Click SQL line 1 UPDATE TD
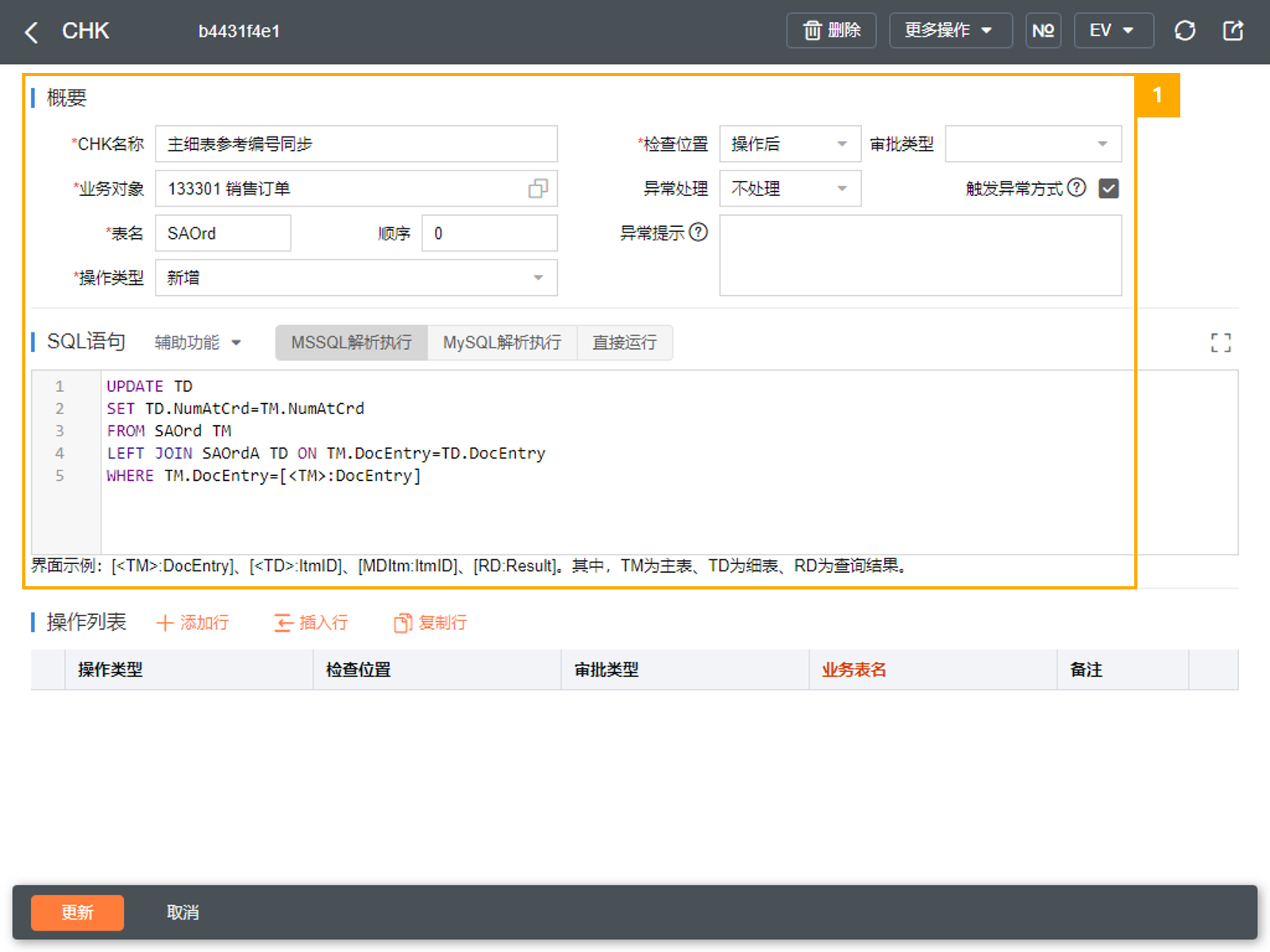Viewport: 1270px width, 952px height. (150, 386)
